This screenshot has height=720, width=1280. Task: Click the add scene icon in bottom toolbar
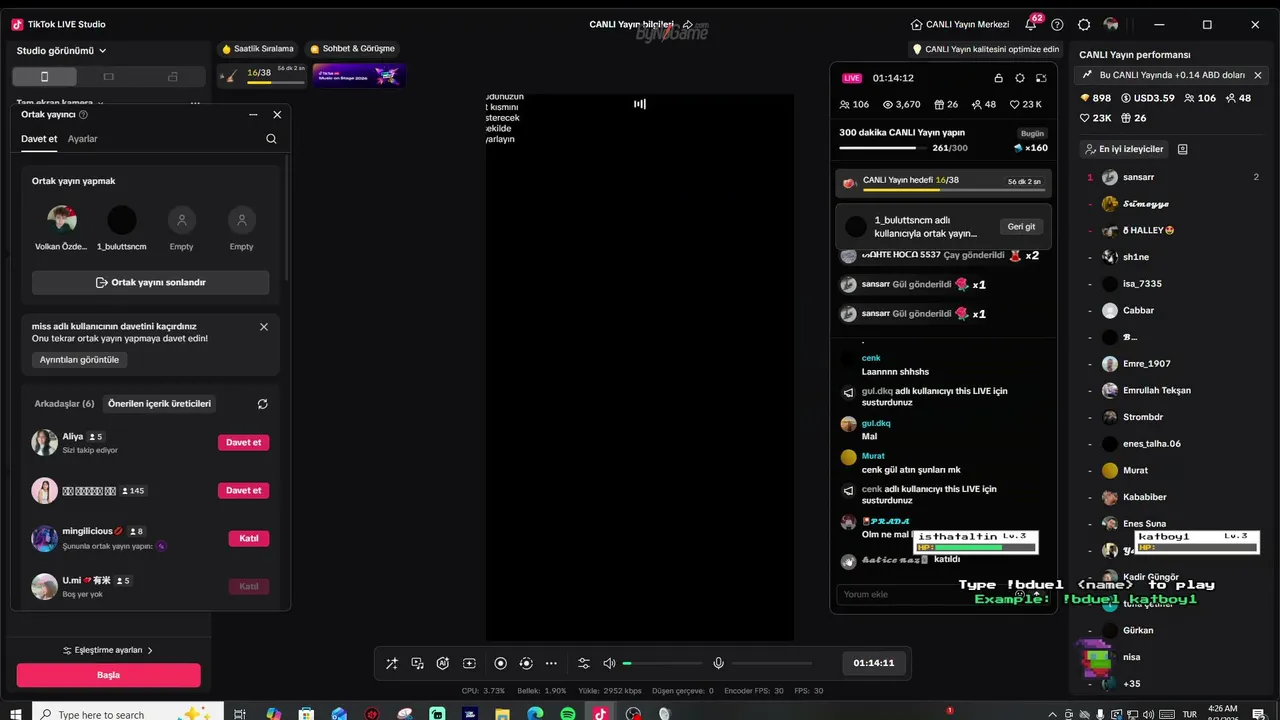coord(469,663)
